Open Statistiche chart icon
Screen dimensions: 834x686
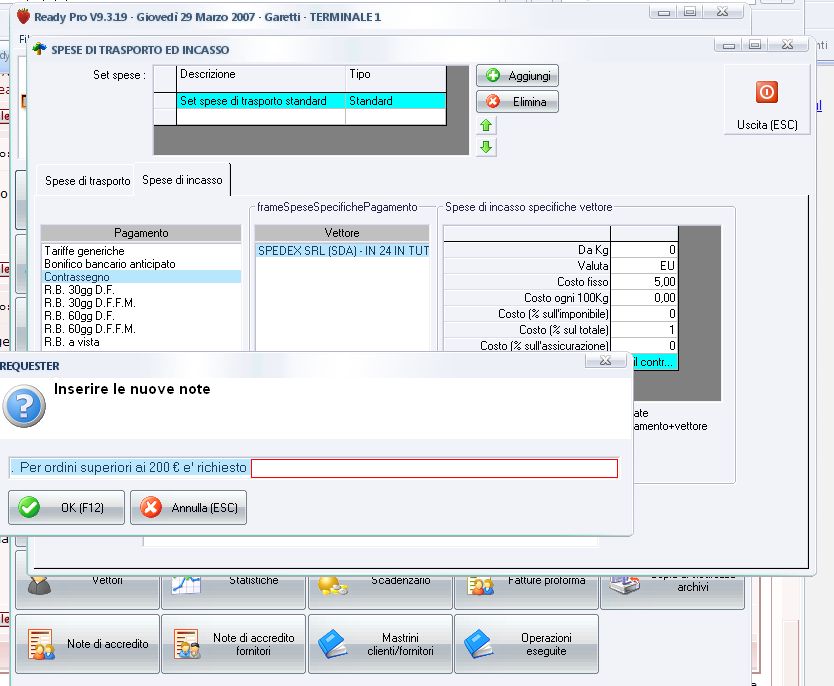(186, 585)
